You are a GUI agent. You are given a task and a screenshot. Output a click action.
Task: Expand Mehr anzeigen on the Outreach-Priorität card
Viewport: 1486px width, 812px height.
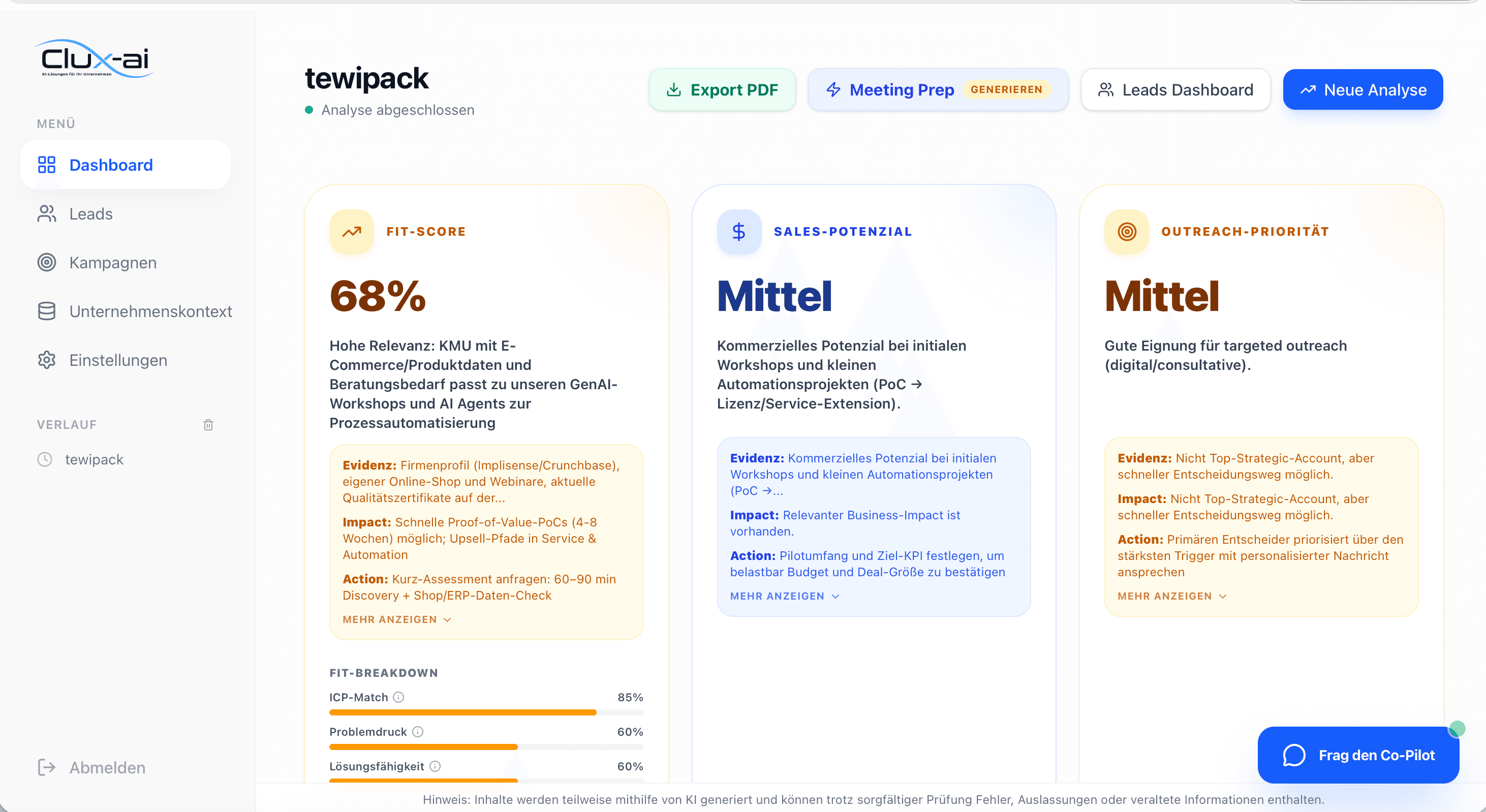1170,597
